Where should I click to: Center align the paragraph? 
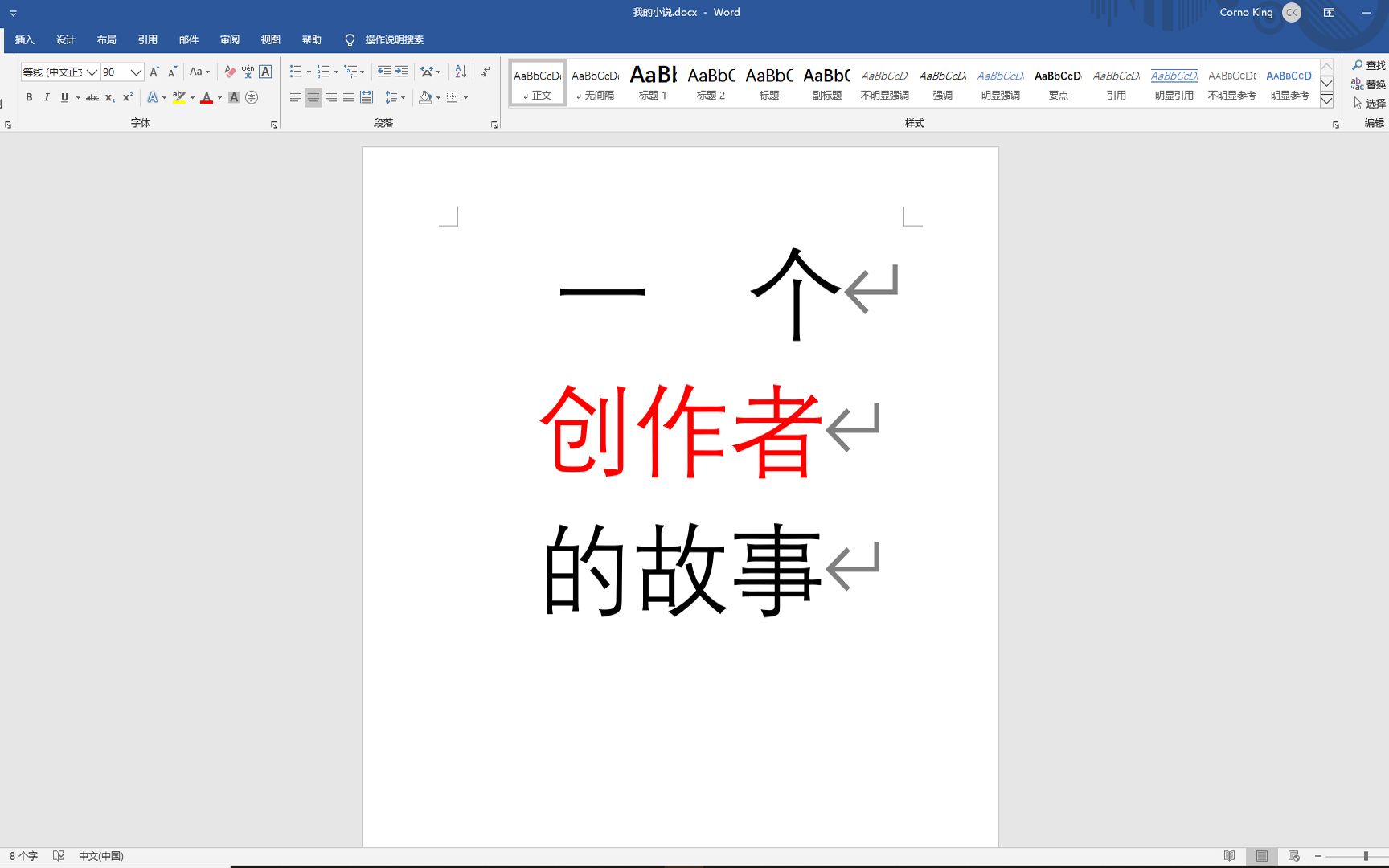[x=313, y=97]
